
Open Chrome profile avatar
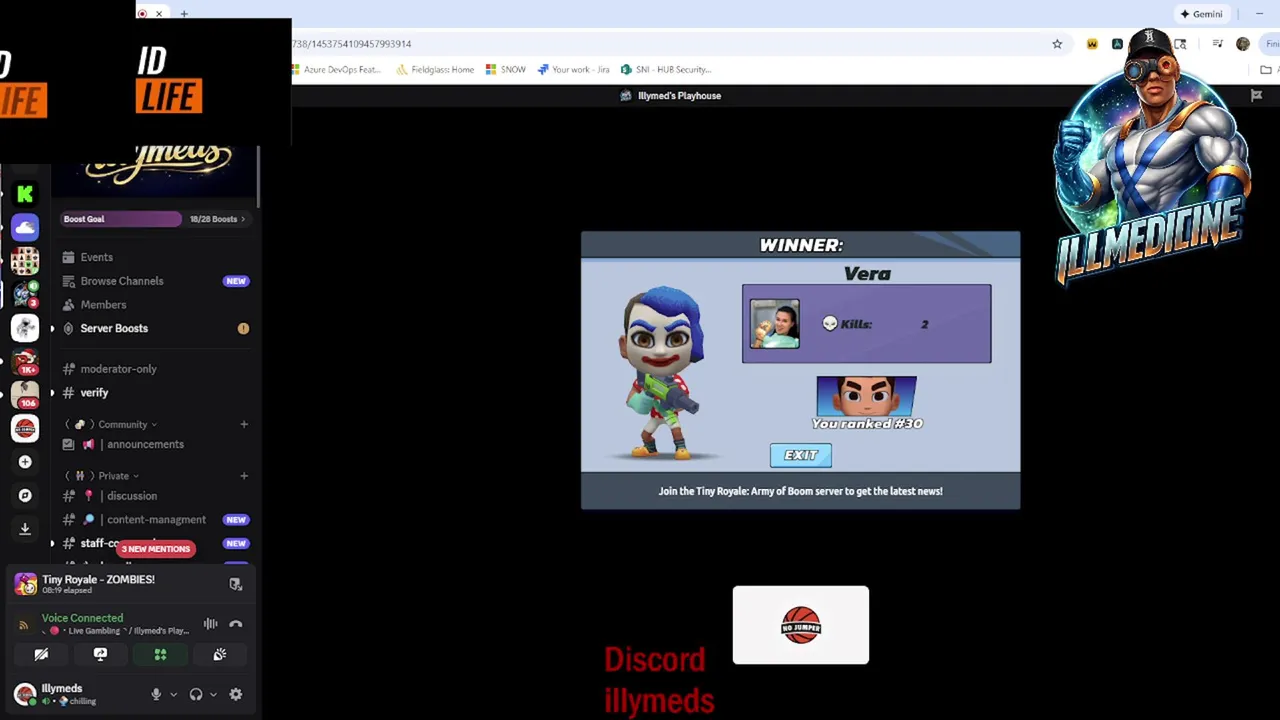tap(1243, 44)
